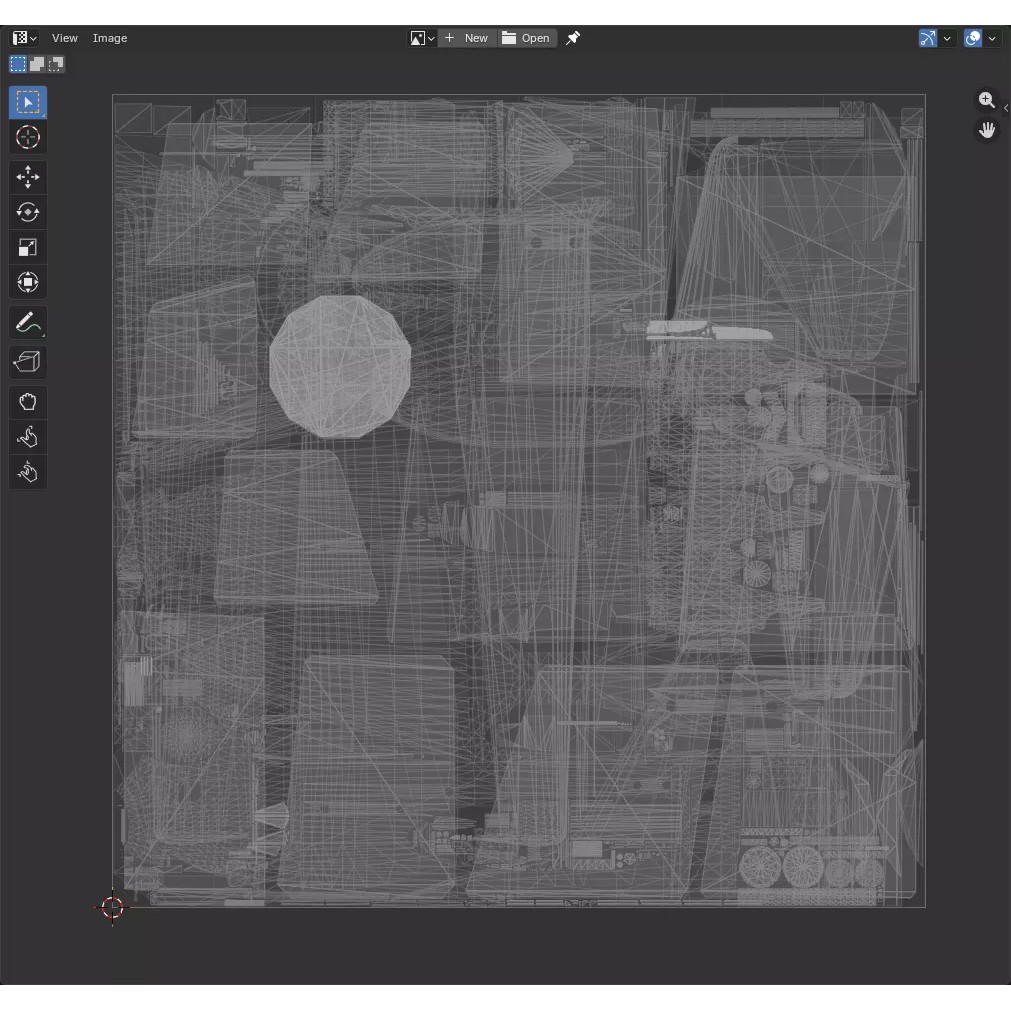Open the image browse dropdown

tap(422, 38)
